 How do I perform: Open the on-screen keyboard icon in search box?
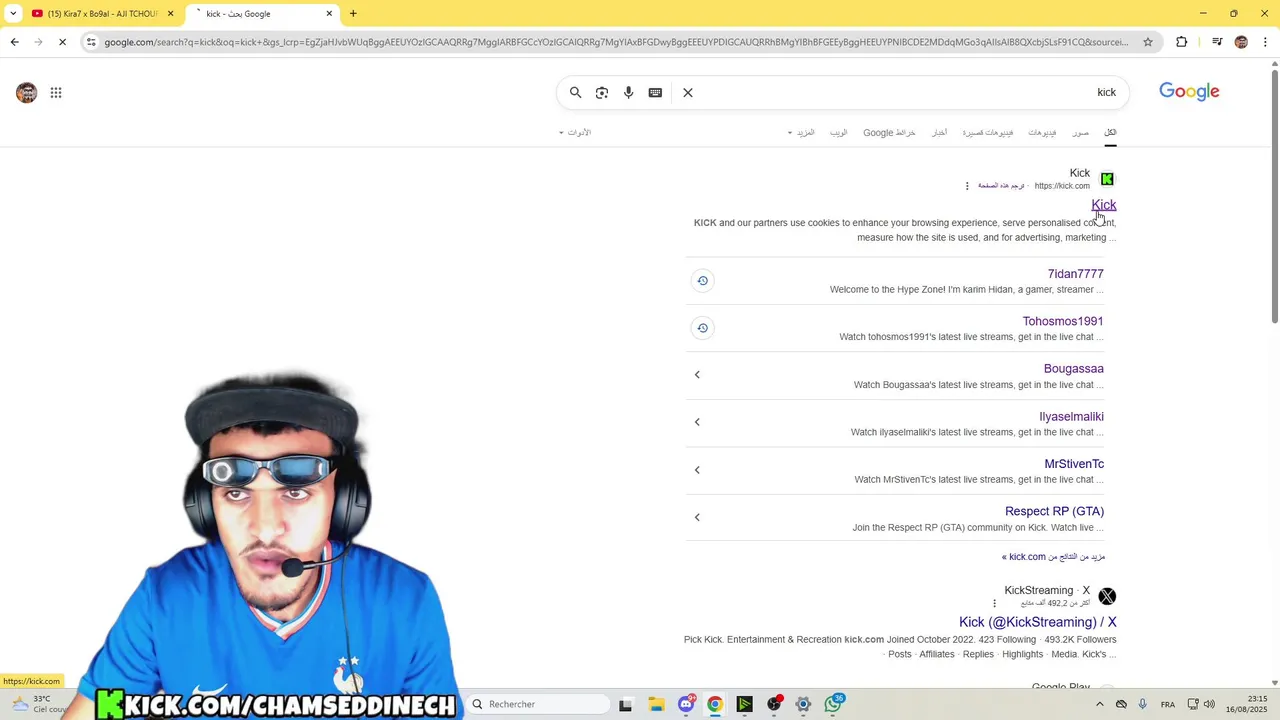[x=655, y=92]
